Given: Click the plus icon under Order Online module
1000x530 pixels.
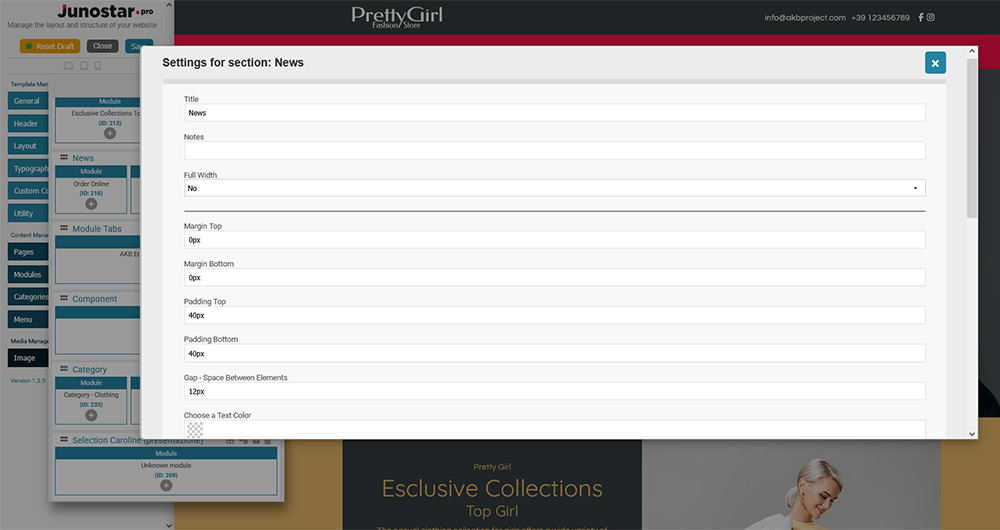Looking at the screenshot, I should click(91, 204).
